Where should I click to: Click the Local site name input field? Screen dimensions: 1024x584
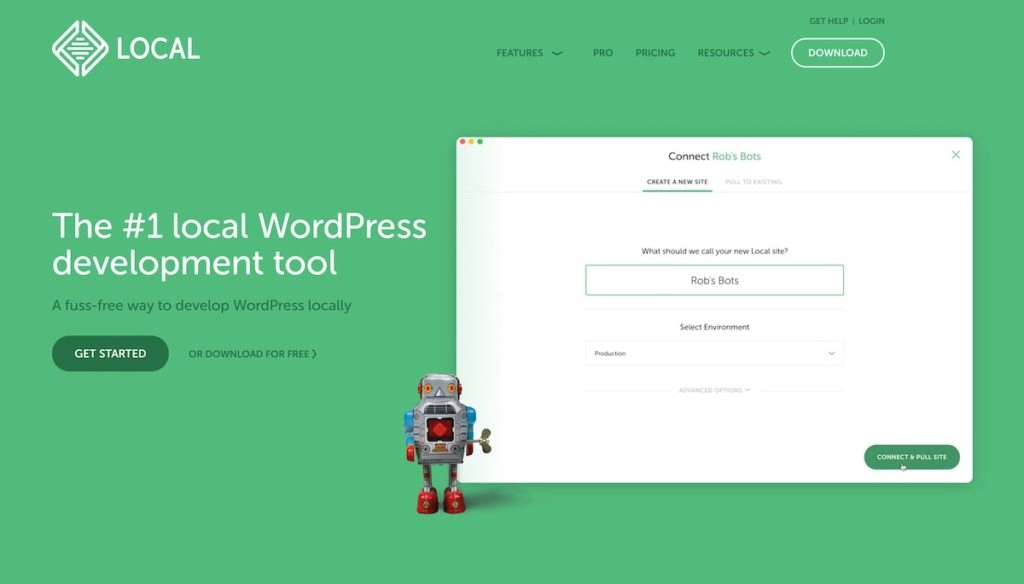[x=714, y=280]
